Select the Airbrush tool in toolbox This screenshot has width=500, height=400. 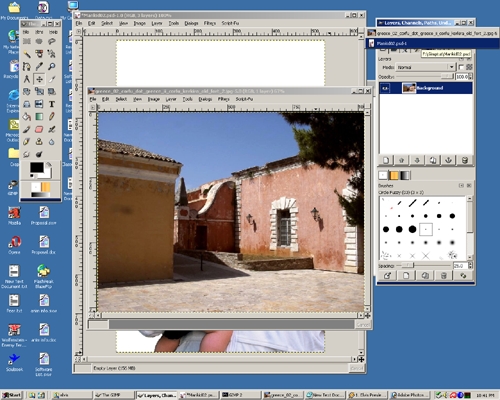tap(52, 129)
